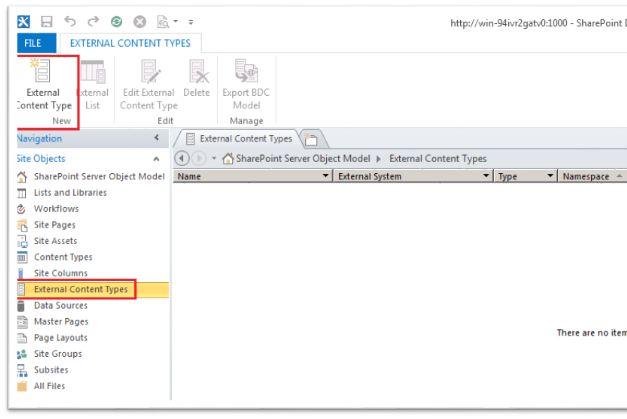Go back with the navigation arrow
This screenshot has width=627, height=419.
pos(182,159)
